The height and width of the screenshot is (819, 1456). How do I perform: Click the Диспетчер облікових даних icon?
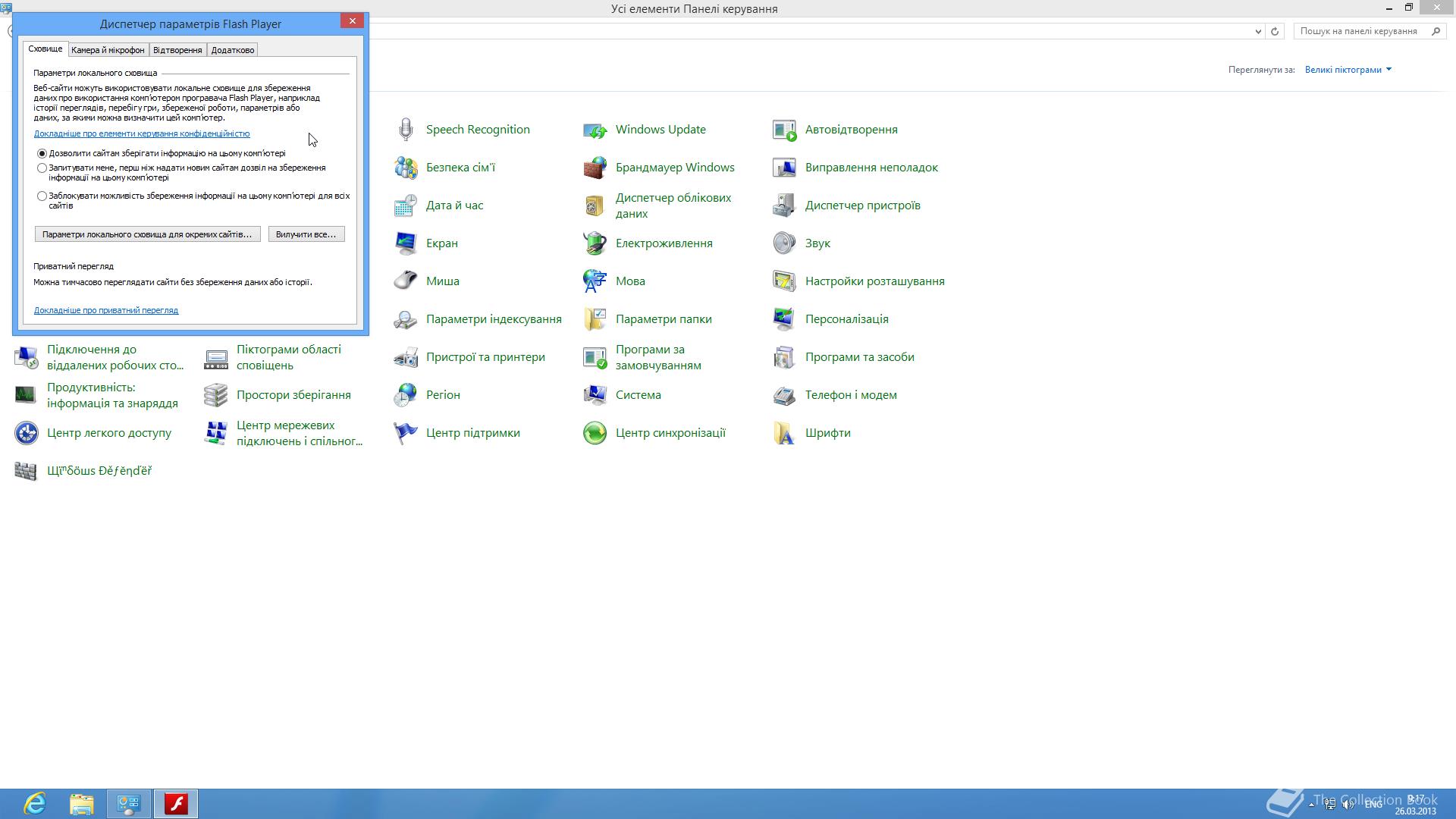(x=595, y=206)
